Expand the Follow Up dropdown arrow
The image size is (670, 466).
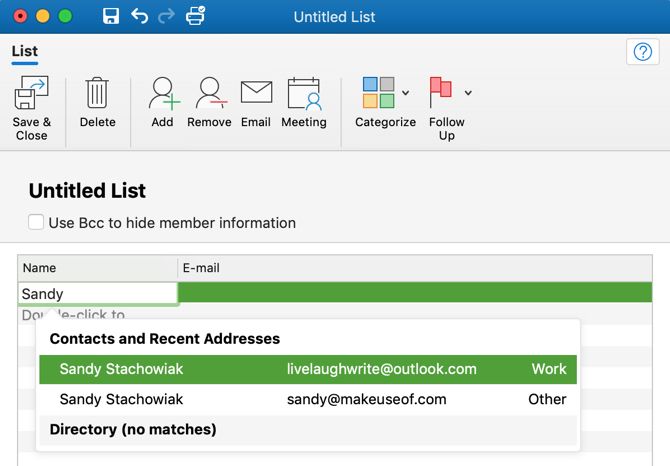coord(468,93)
